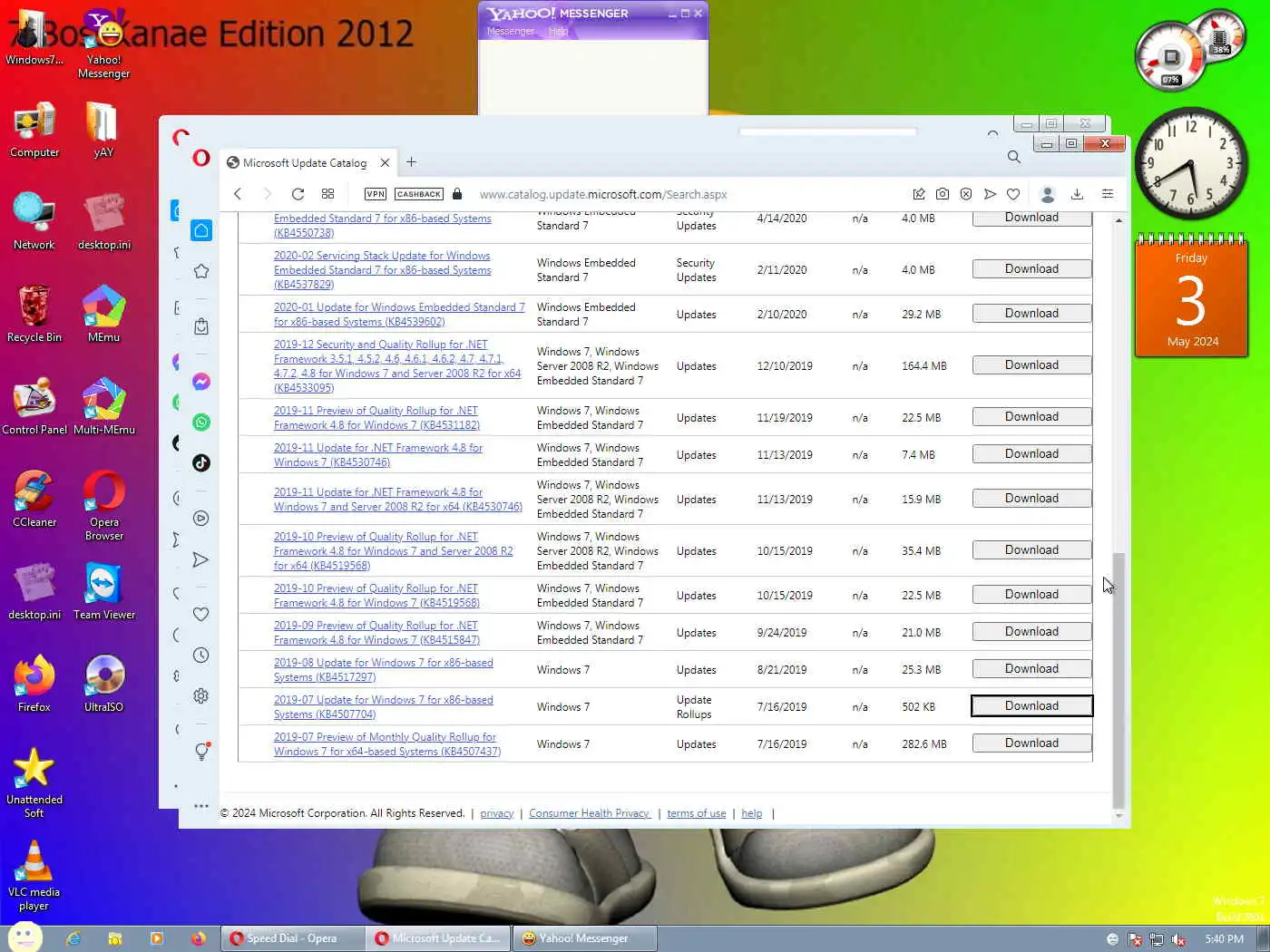Close the Microsoft Update Catalog tab
The image size is (1270, 952).
[385, 163]
